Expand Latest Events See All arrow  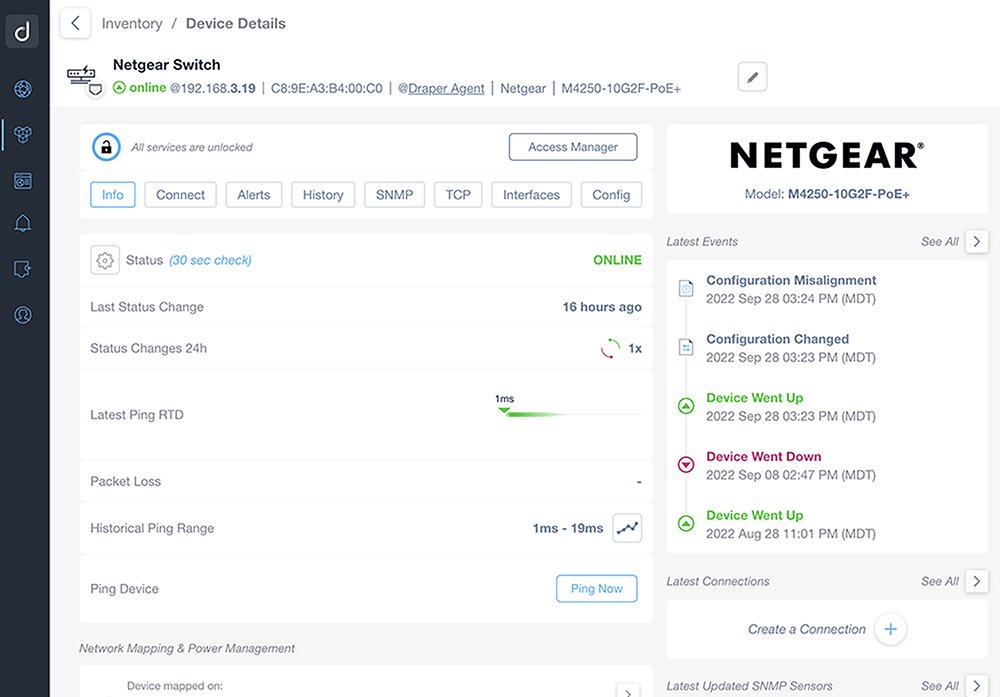tap(977, 242)
